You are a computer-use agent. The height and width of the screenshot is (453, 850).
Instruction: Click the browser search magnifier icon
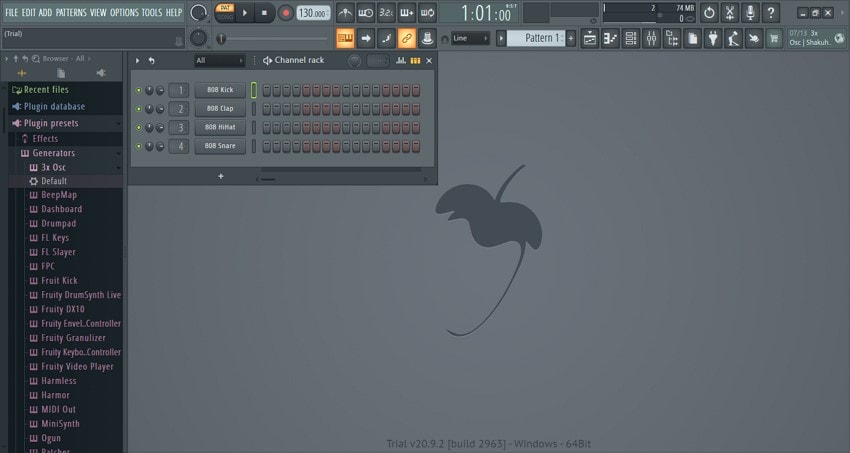tap(36, 59)
